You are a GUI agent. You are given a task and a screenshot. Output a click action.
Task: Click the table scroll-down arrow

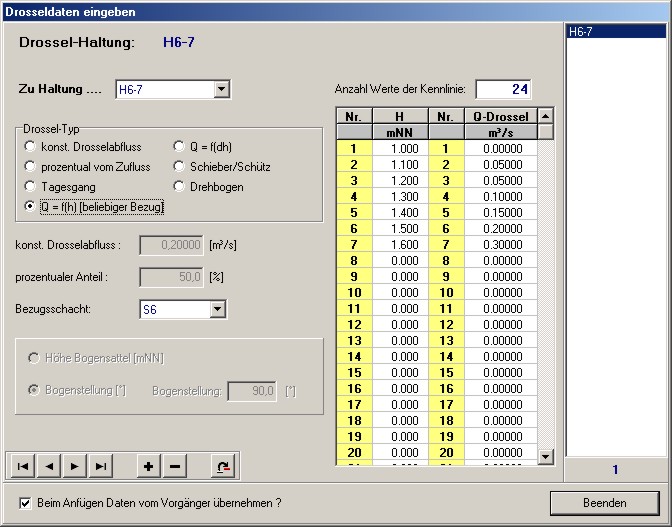click(545, 456)
